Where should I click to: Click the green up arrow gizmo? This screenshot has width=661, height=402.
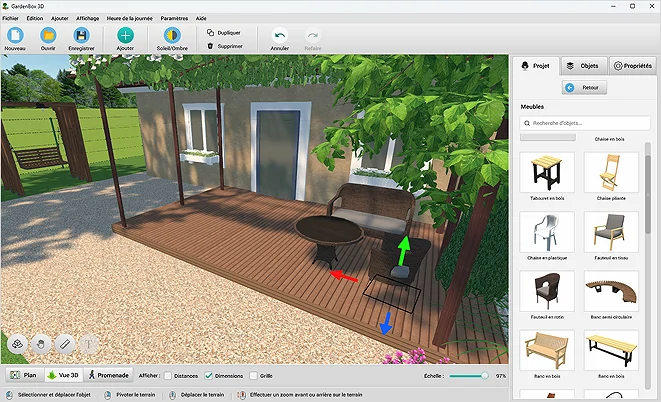[x=403, y=251]
